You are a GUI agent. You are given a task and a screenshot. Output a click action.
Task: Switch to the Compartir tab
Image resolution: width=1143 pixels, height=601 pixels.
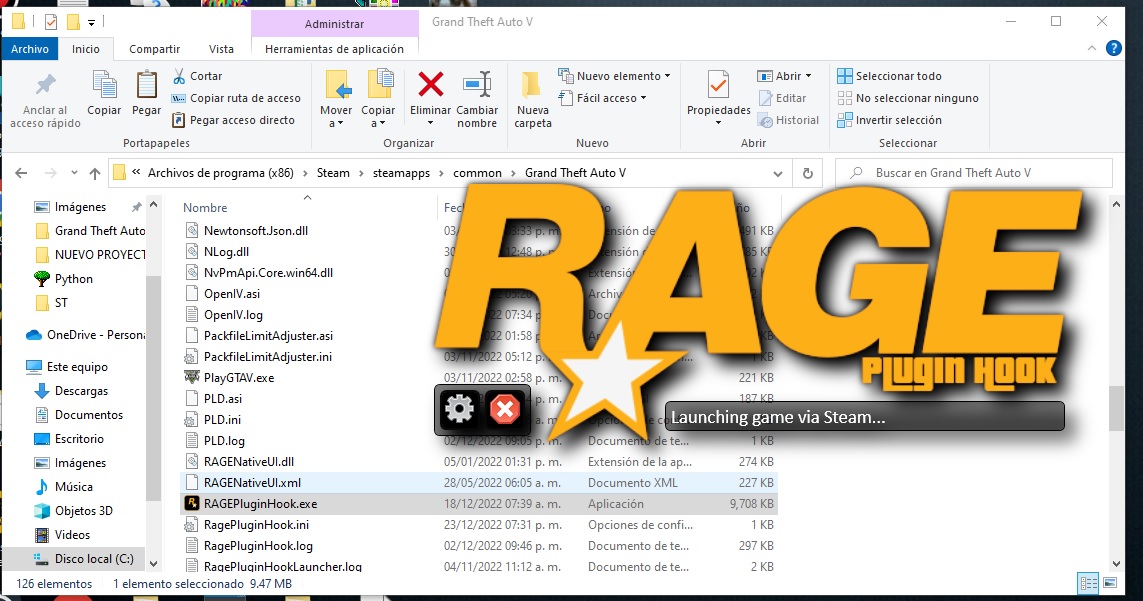tap(154, 49)
